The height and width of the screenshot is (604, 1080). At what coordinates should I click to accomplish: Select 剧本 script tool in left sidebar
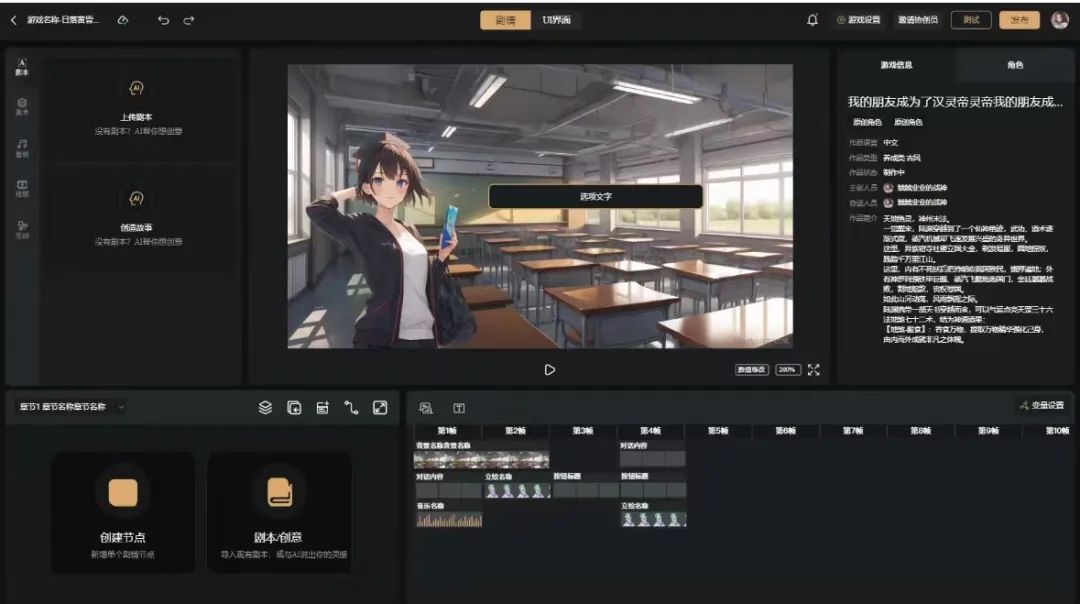(22, 67)
